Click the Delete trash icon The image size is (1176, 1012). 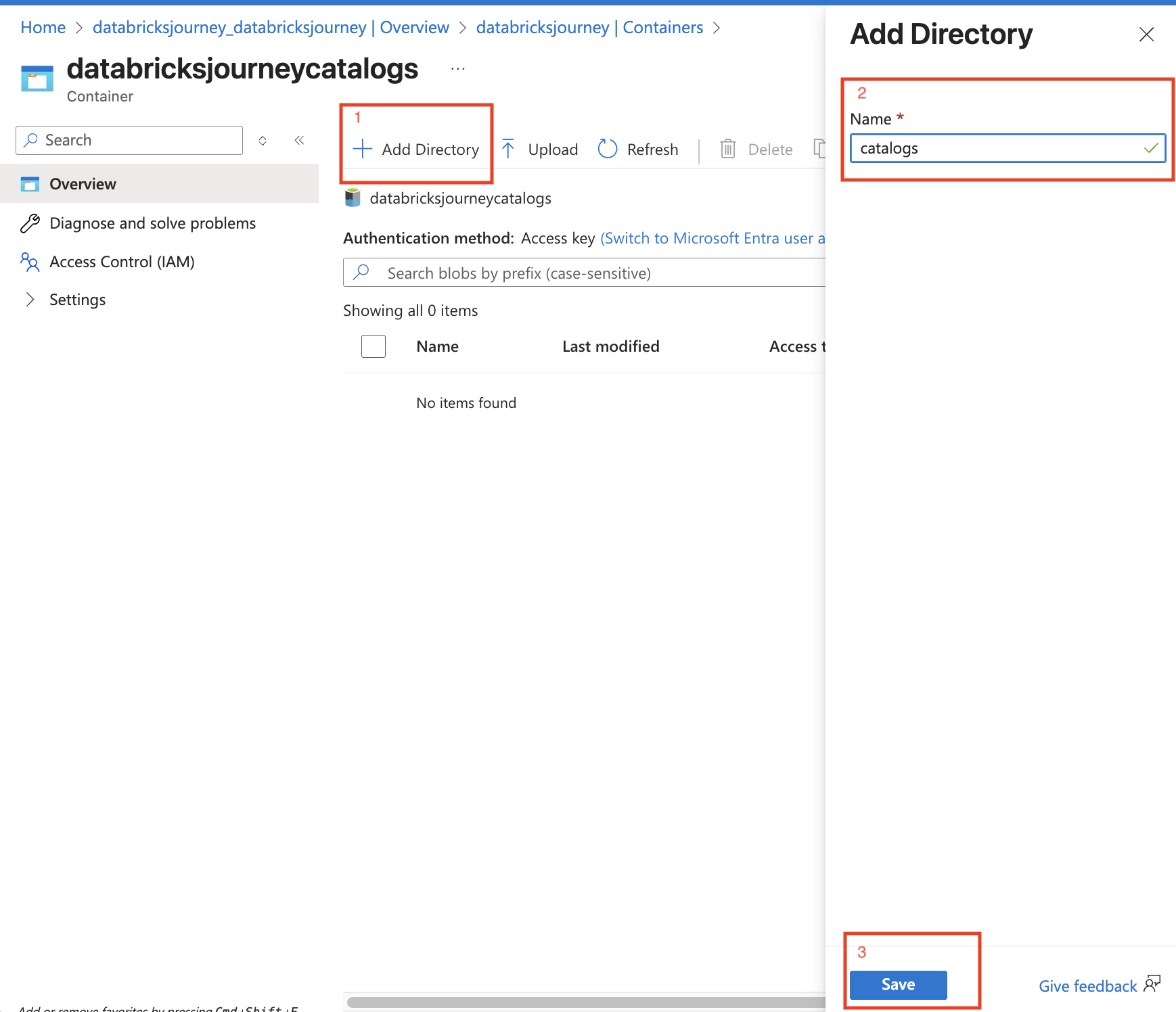pos(727,149)
